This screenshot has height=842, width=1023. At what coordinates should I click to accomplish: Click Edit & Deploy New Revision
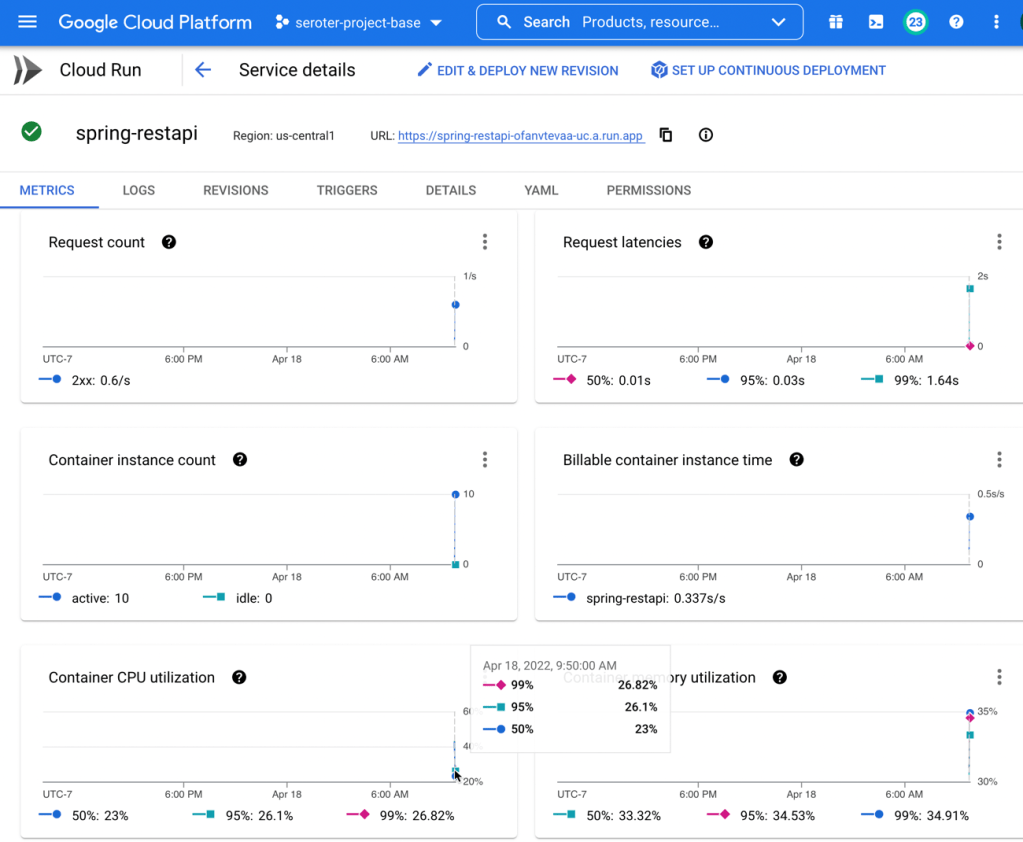pos(518,70)
